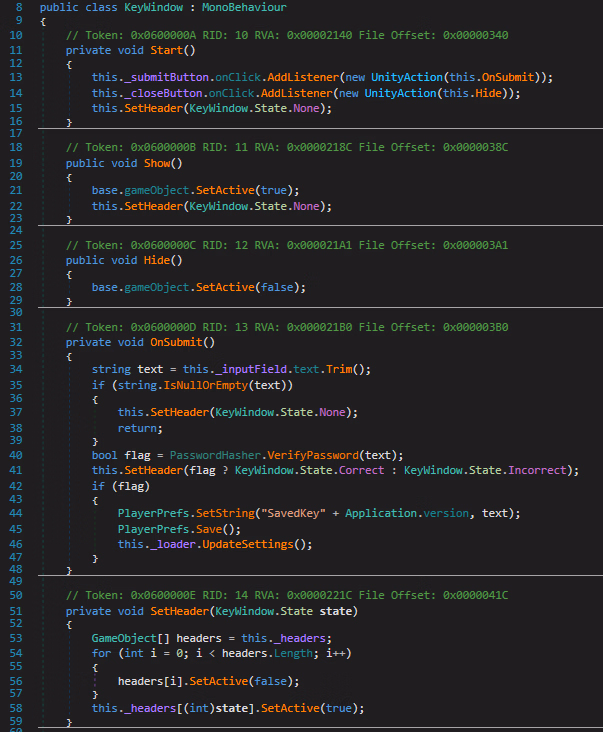Image resolution: width=603 pixels, height=732 pixels.
Task: Select the "SavedKey" string literal
Action: (x=293, y=513)
